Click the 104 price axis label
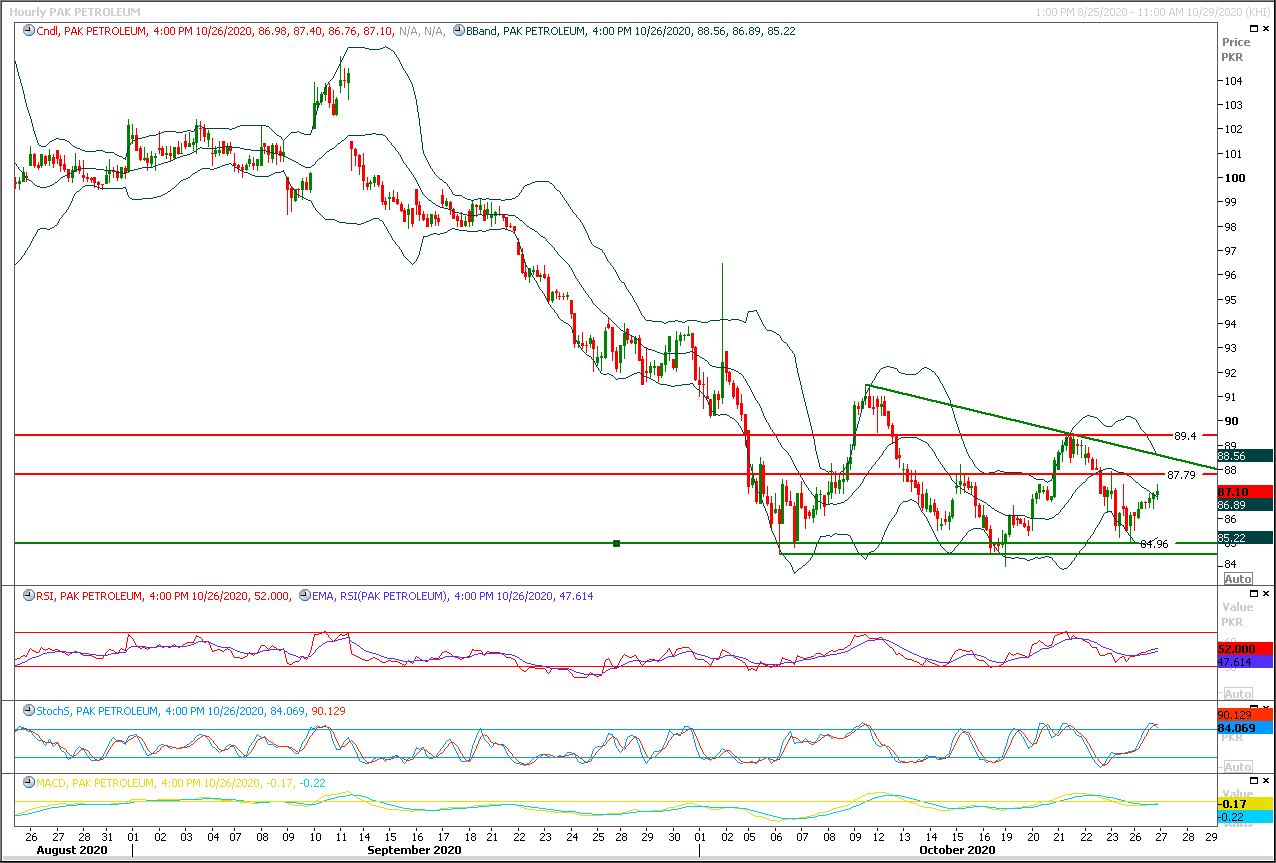 [1232, 81]
